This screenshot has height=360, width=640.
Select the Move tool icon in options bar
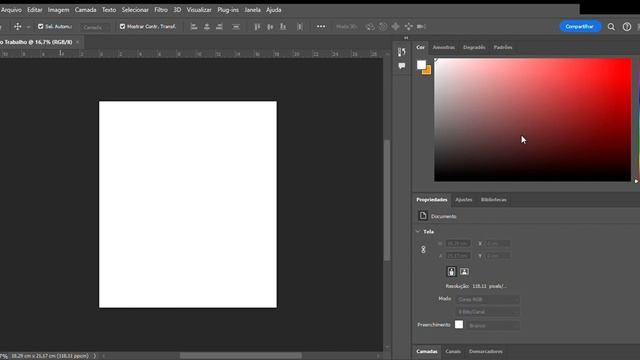[18, 27]
